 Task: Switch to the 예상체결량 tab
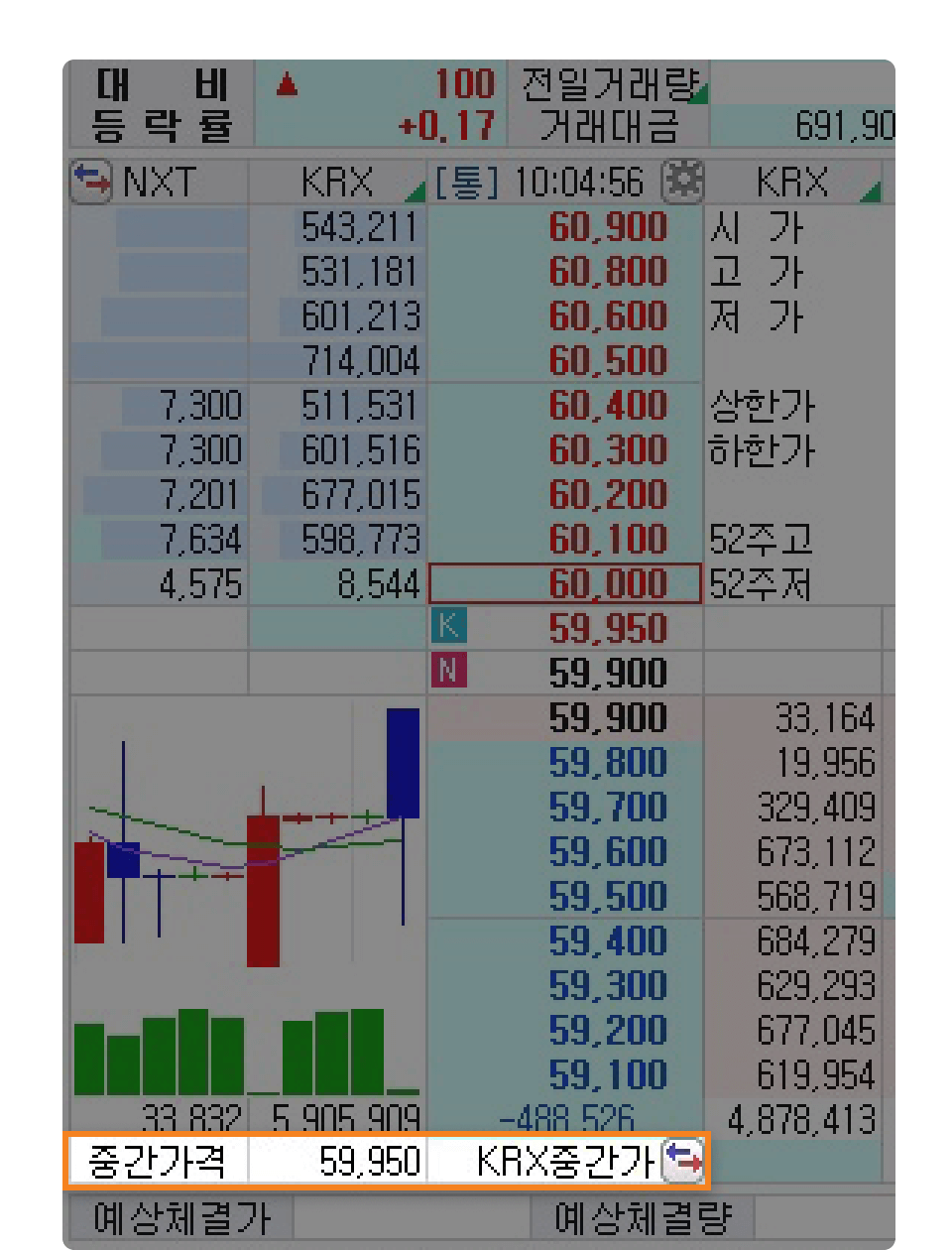[x=642, y=1219]
